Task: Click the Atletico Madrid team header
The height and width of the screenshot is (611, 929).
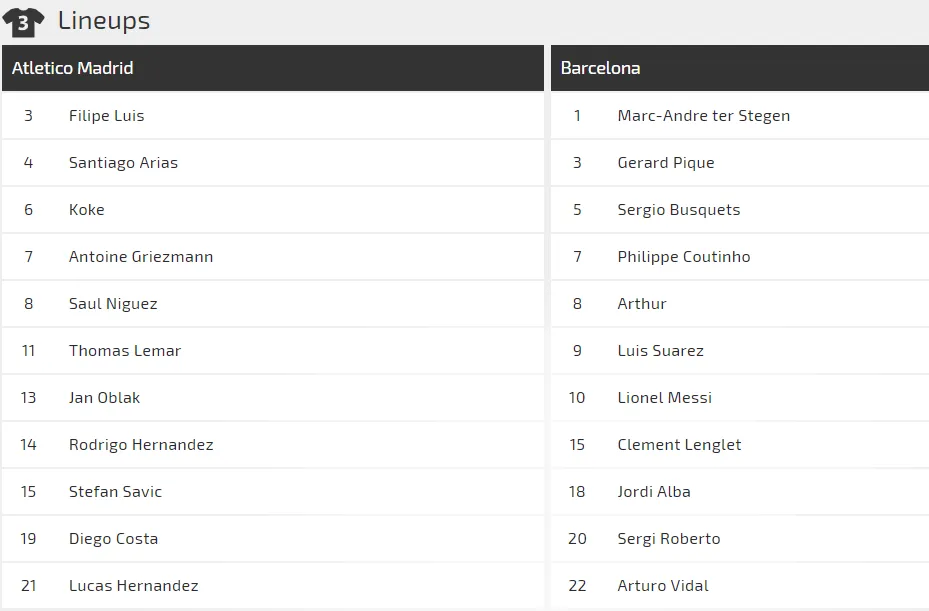Action: point(273,68)
